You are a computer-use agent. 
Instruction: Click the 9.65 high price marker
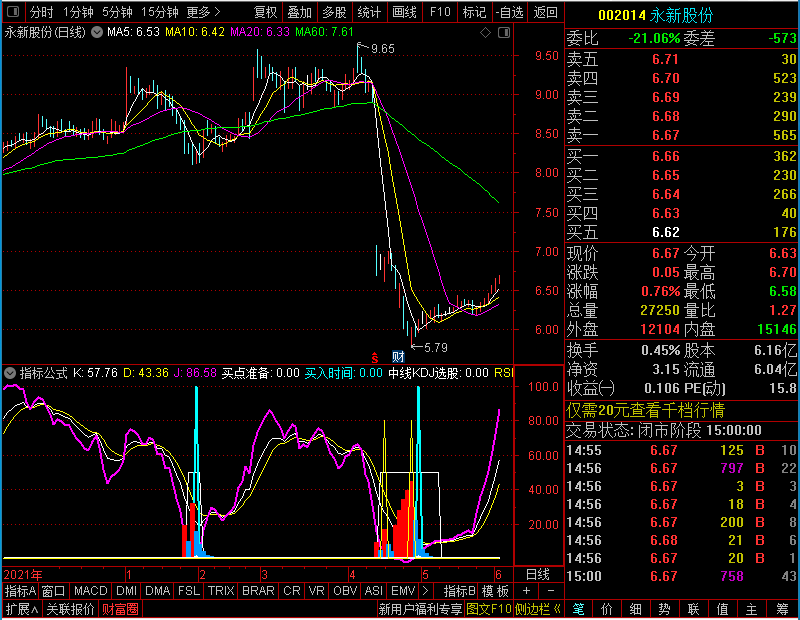[383, 49]
